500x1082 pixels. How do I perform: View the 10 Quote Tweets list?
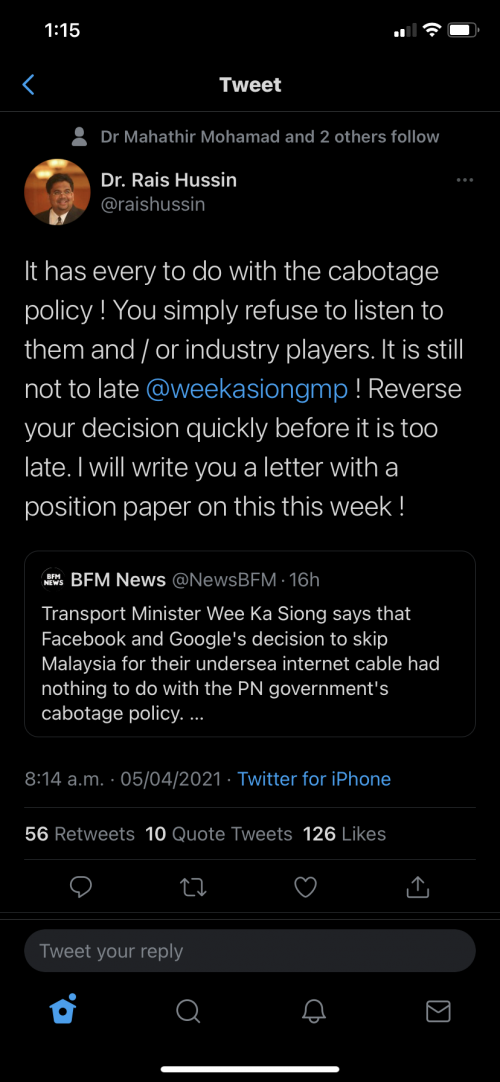click(219, 834)
